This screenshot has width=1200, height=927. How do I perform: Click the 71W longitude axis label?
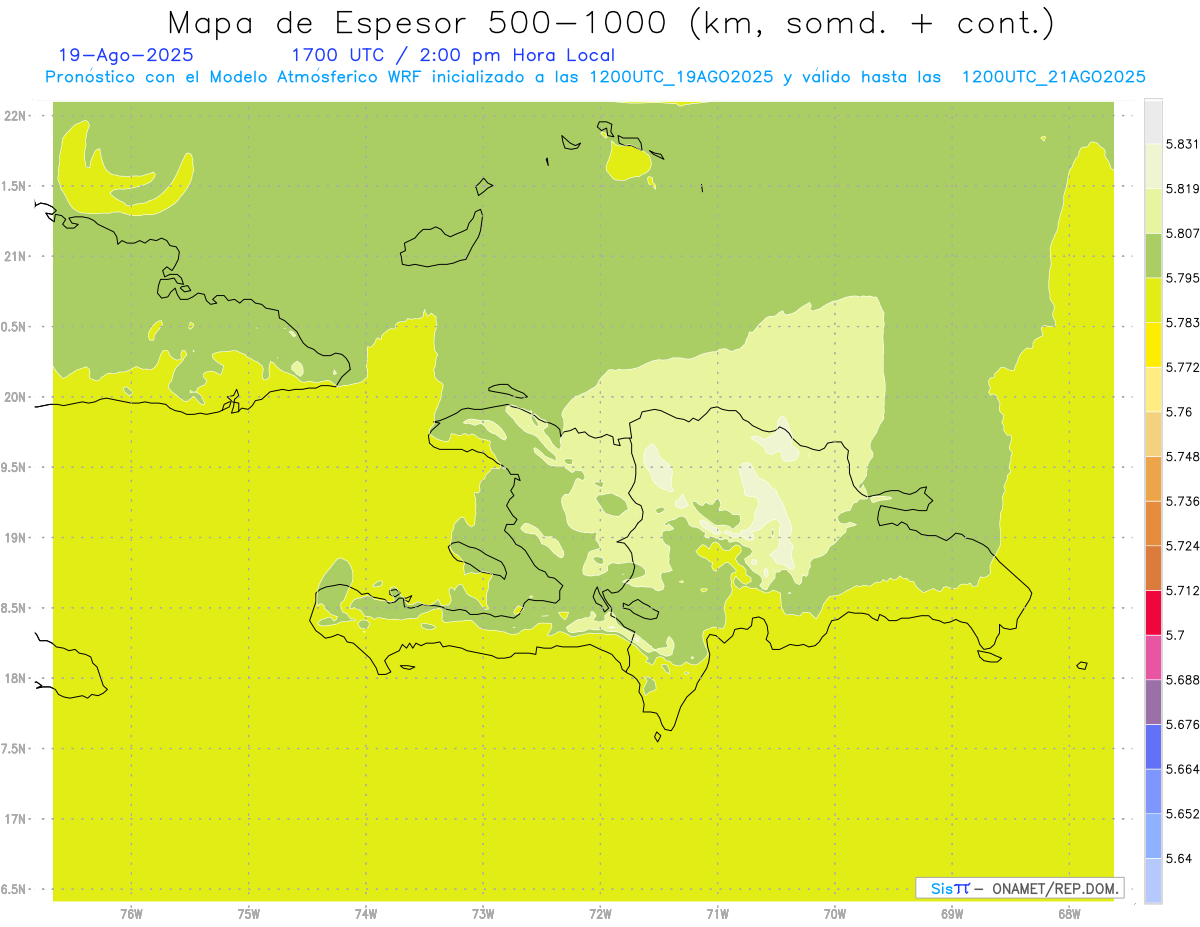tap(717, 914)
